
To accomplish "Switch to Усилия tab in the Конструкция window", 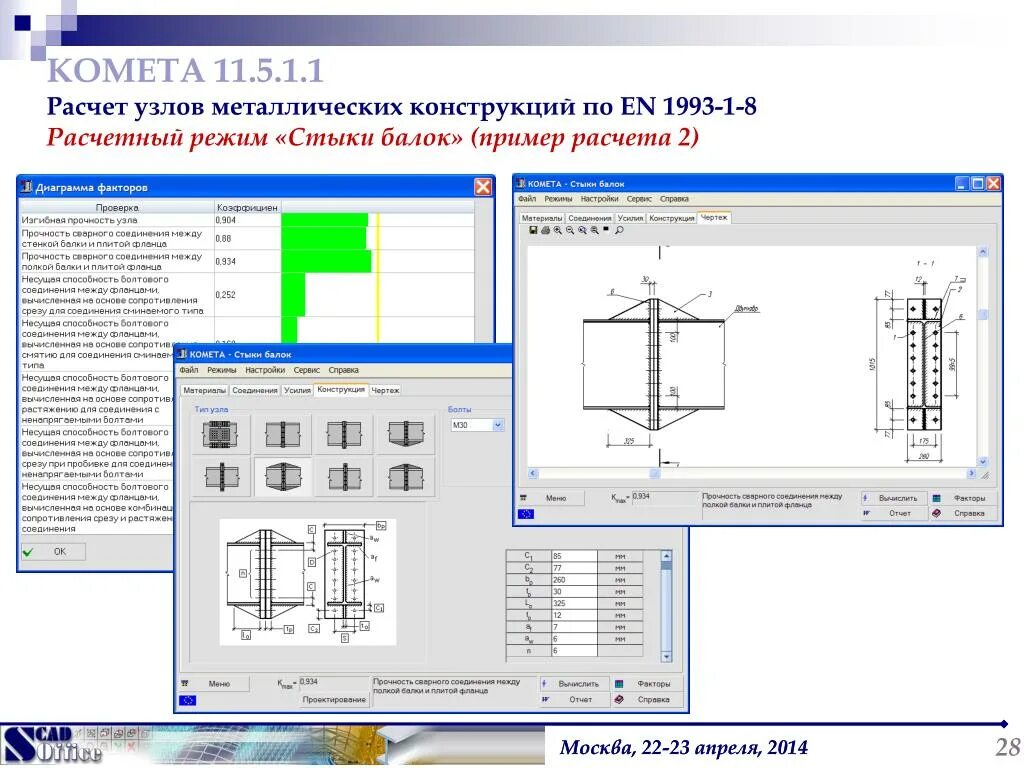I will [297, 391].
